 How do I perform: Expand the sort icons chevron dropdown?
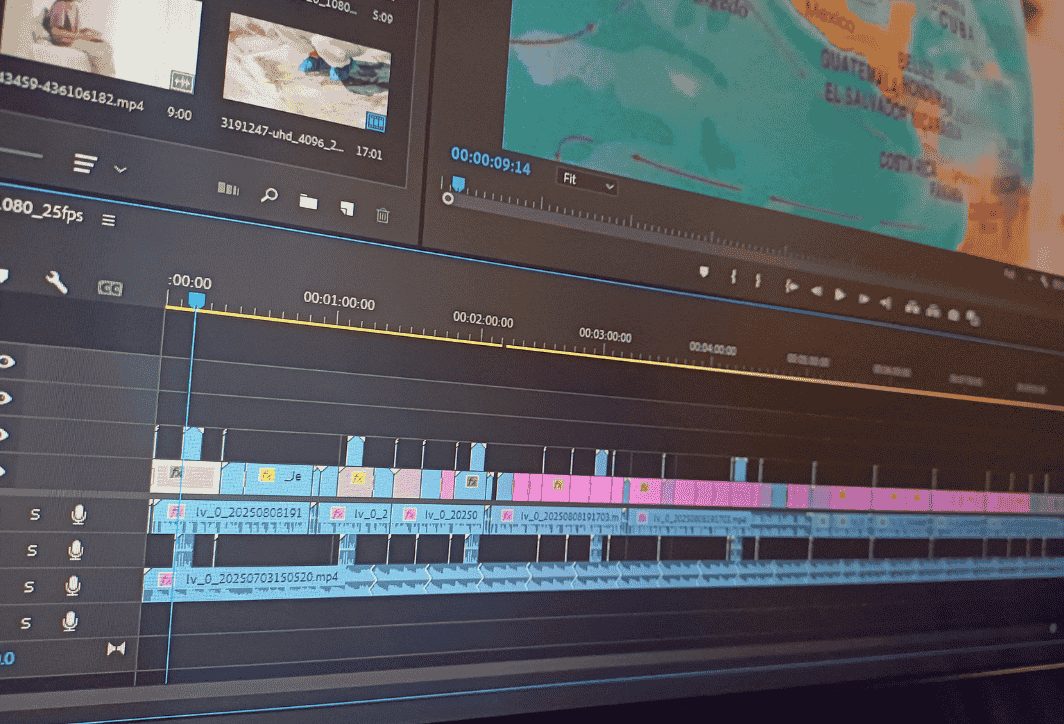(121, 168)
